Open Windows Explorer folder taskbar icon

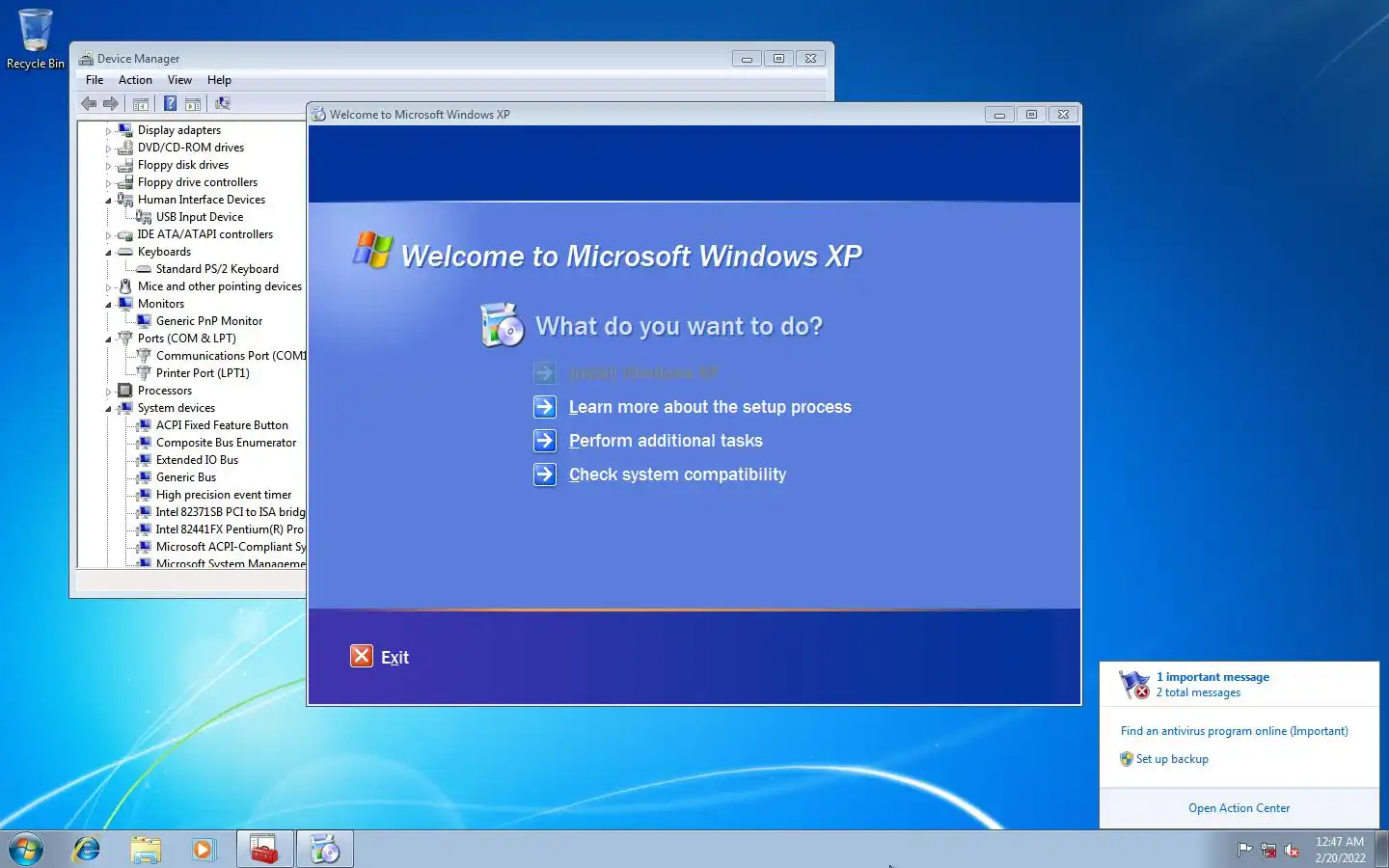coord(146,849)
